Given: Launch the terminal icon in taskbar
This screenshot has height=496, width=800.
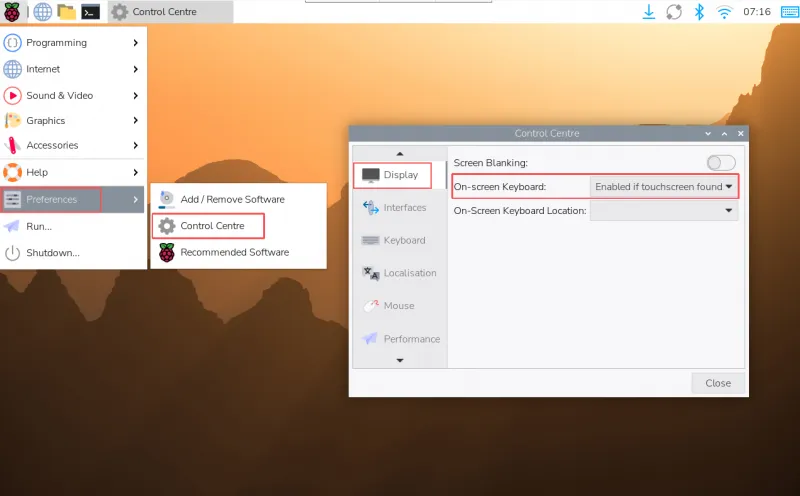Looking at the screenshot, I should tap(90, 12).
